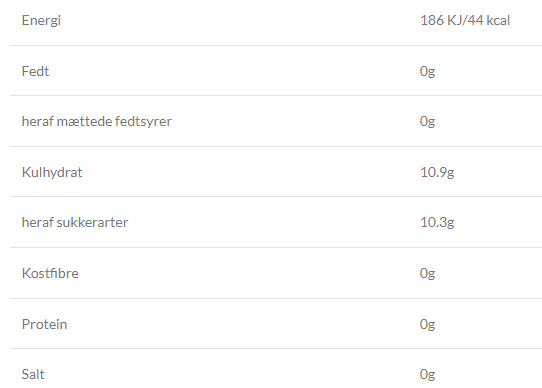The height and width of the screenshot is (388, 542).
Task: Click the Kostfibre label
Action: click(x=50, y=273)
